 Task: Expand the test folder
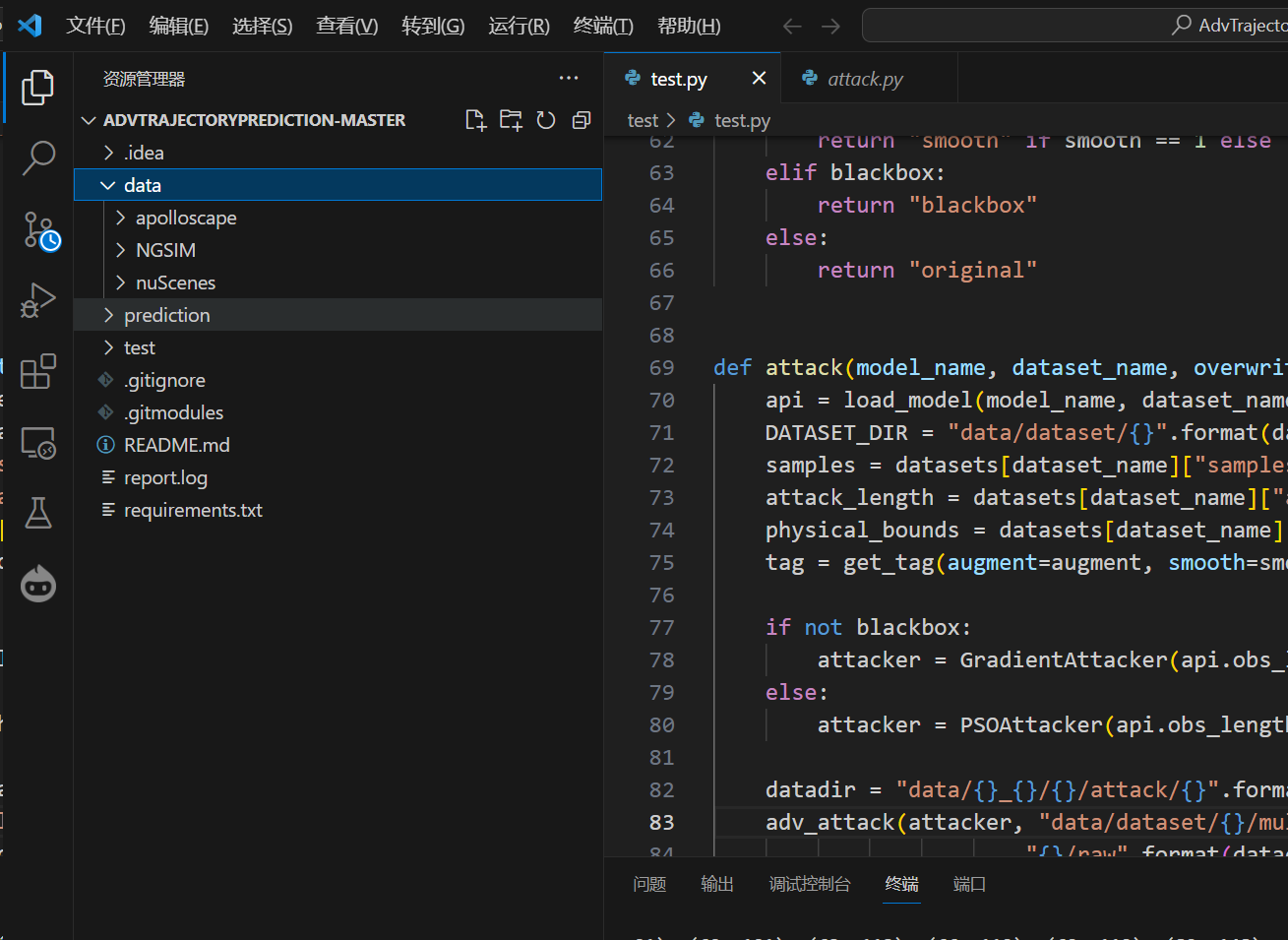[x=108, y=347]
